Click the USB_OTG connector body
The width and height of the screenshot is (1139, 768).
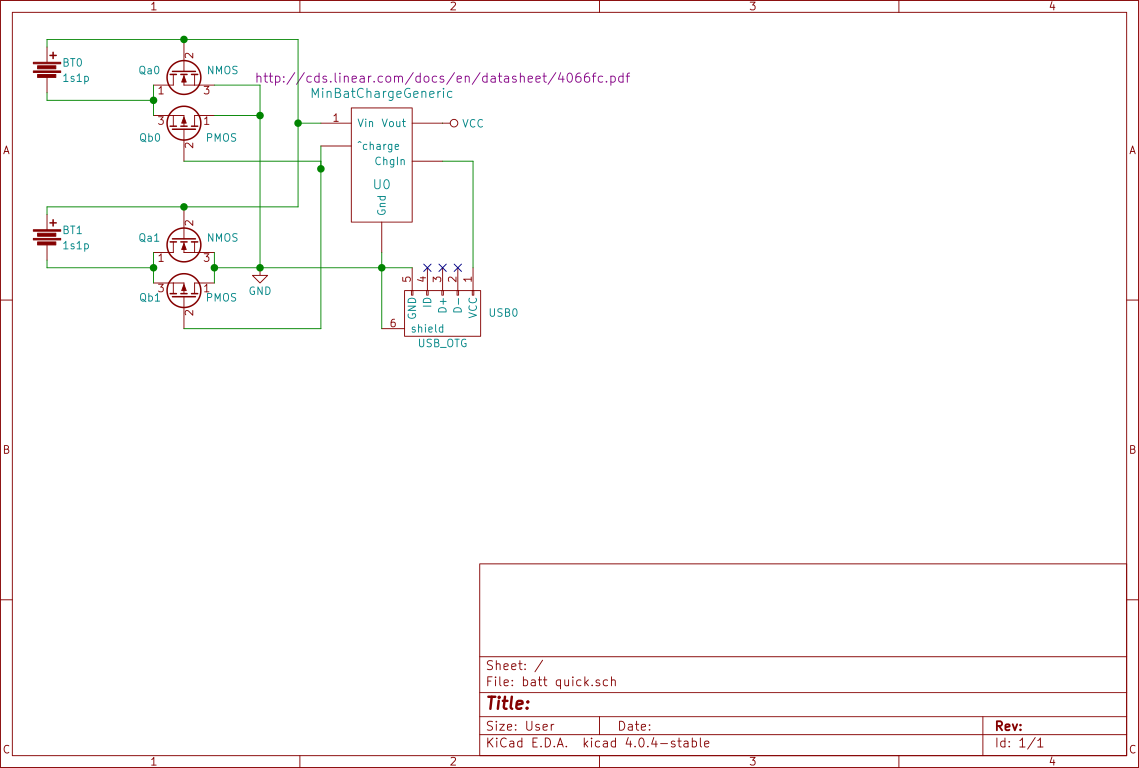pyautogui.click(x=442, y=314)
